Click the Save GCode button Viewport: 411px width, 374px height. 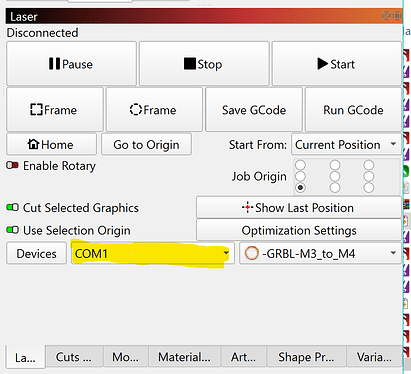click(254, 110)
